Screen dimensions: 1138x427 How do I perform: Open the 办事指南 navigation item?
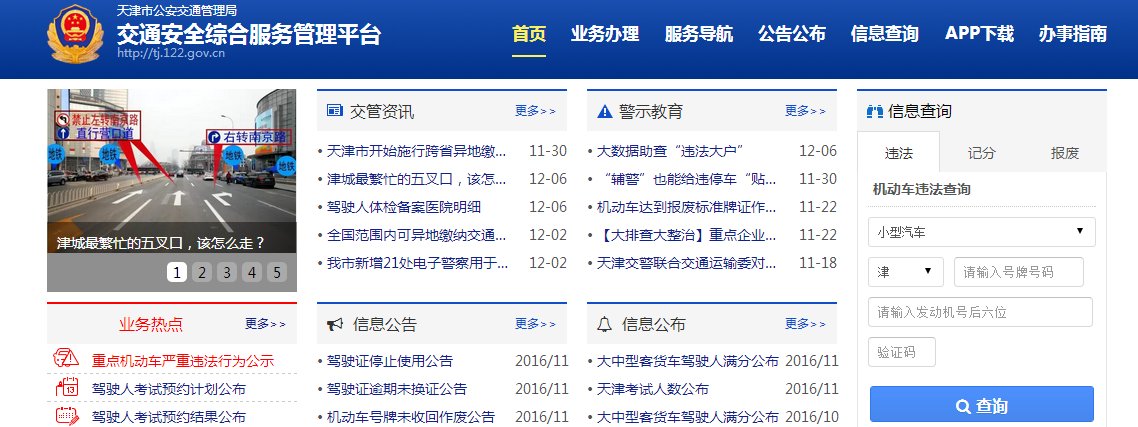coord(1073,34)
